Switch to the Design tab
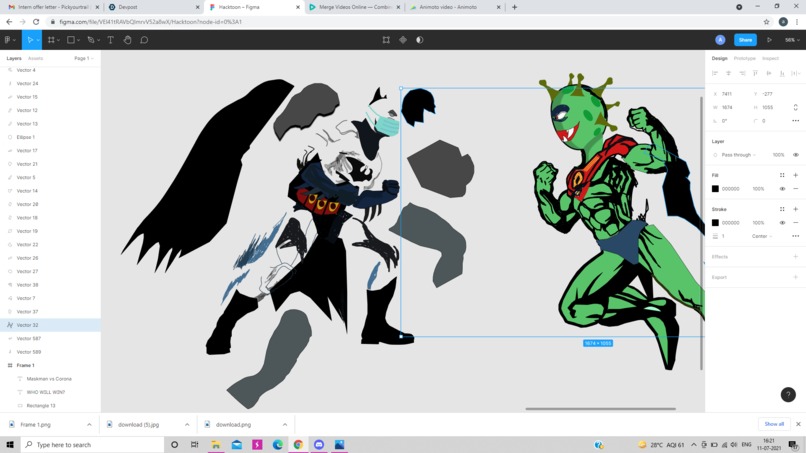Viewport: 806px width, 453px height. tap(719, 59)
